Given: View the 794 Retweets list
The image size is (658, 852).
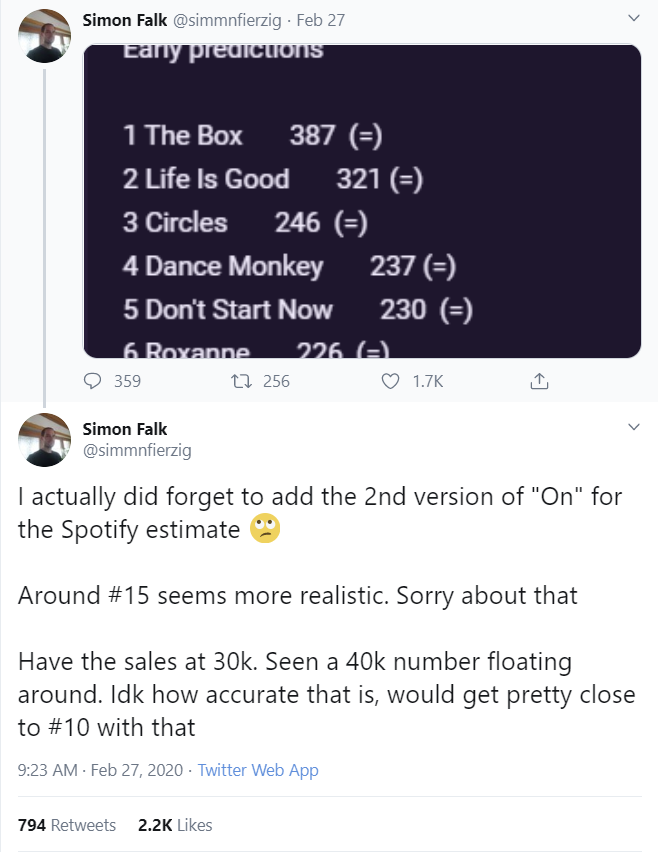Looking at the screenshot, I should (67, 825).
